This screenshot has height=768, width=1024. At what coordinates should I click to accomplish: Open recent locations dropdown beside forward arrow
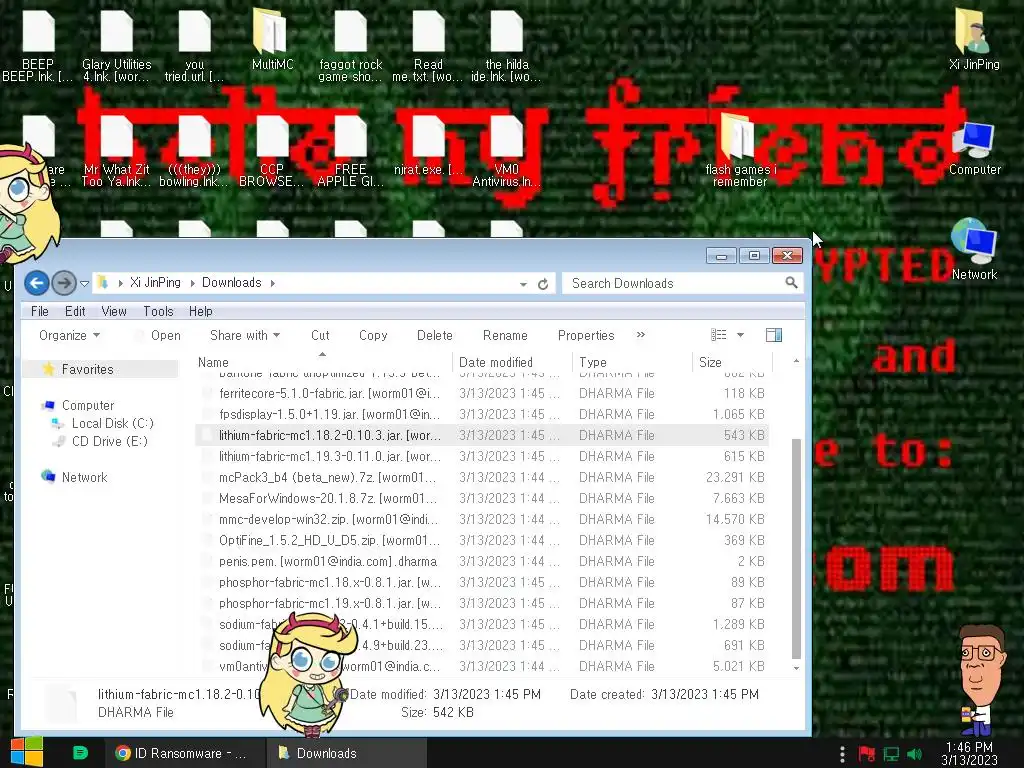84,283
